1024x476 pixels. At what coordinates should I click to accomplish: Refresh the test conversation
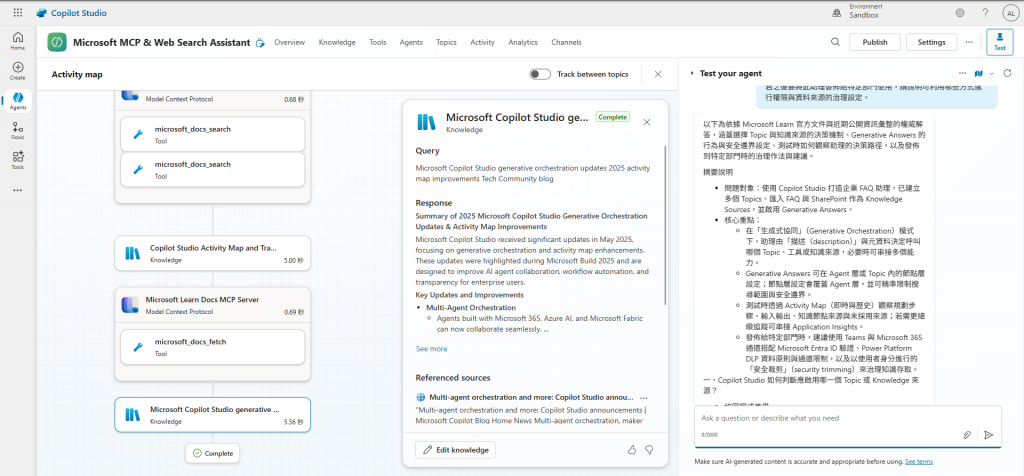1007,73
